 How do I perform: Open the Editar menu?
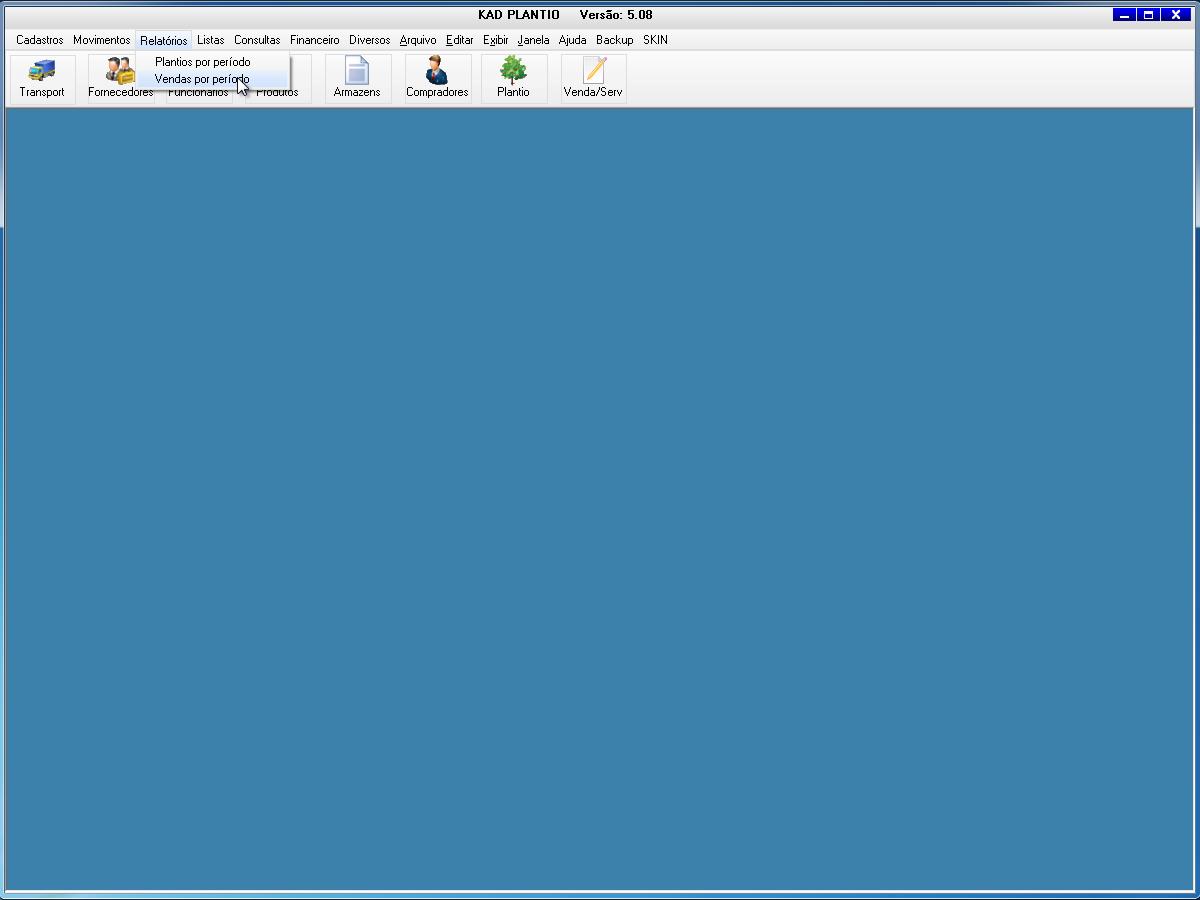(x=460, y=40)
